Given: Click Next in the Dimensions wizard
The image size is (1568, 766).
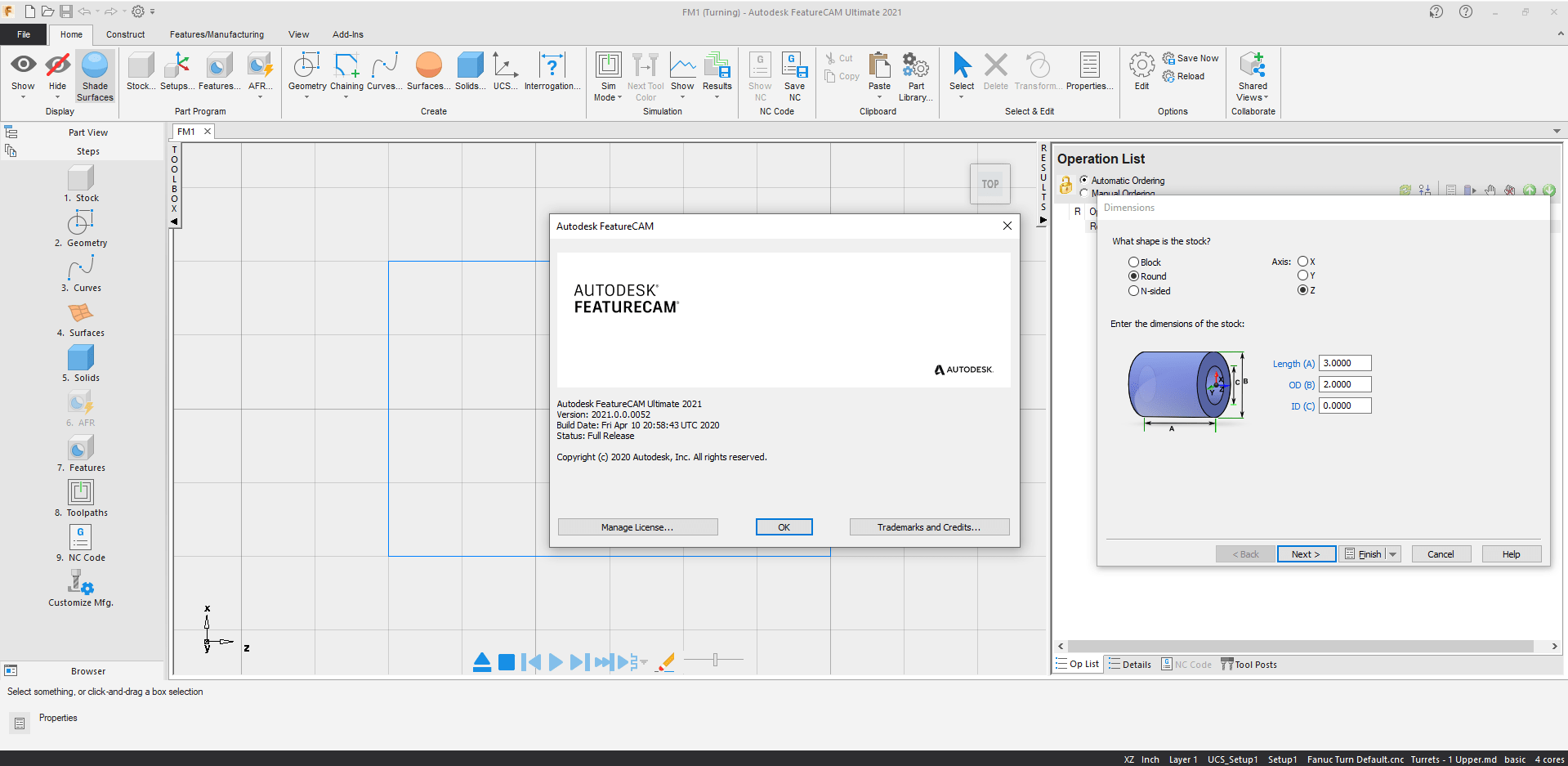Looking at the screenshot, I should [x=1306, y=554].
